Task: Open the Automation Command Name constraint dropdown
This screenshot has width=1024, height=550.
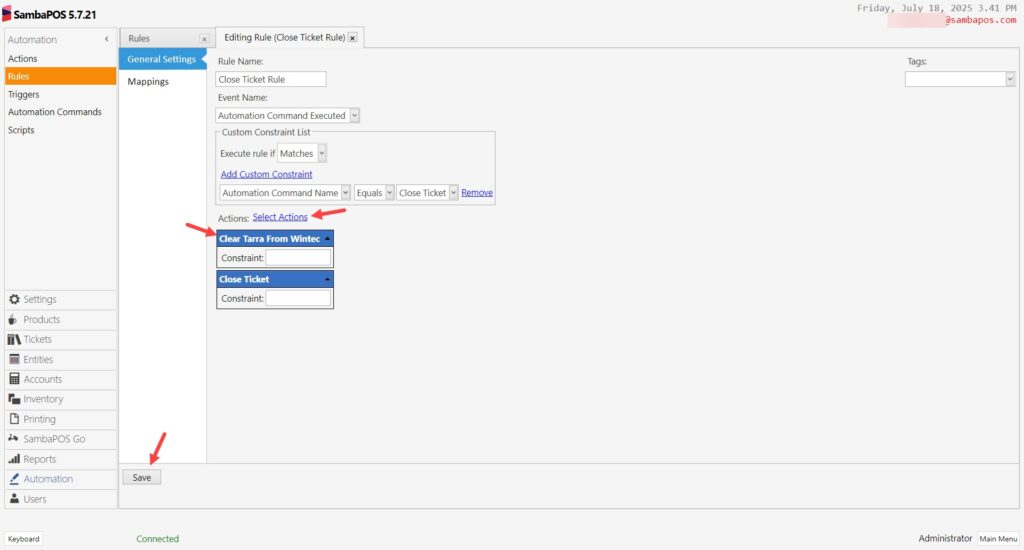Action: pyautogui.click(x=345, y=193)
